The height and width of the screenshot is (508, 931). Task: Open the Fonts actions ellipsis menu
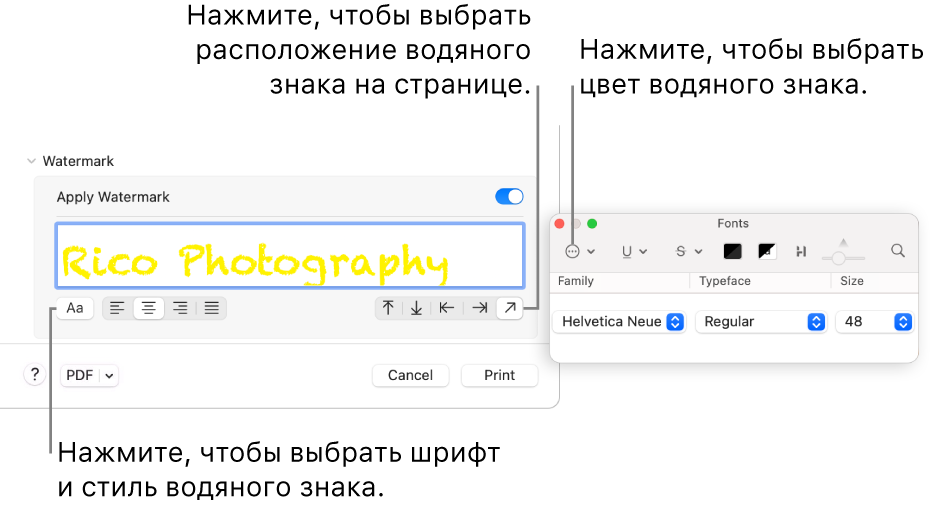580,252
